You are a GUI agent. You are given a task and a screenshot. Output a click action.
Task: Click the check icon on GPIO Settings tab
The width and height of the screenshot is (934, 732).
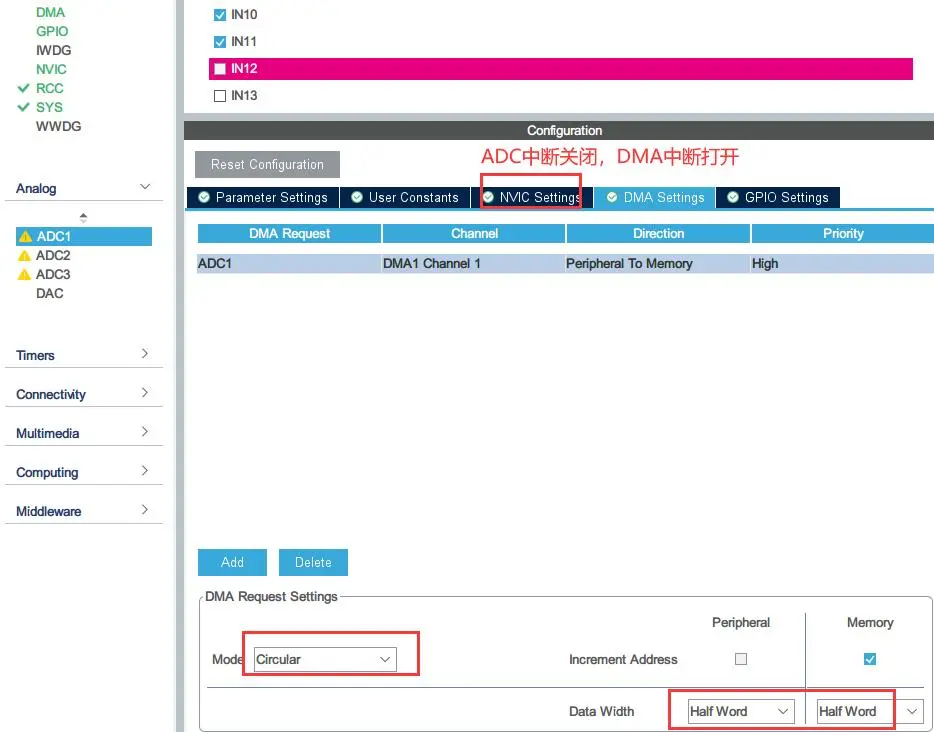(733, 197)
